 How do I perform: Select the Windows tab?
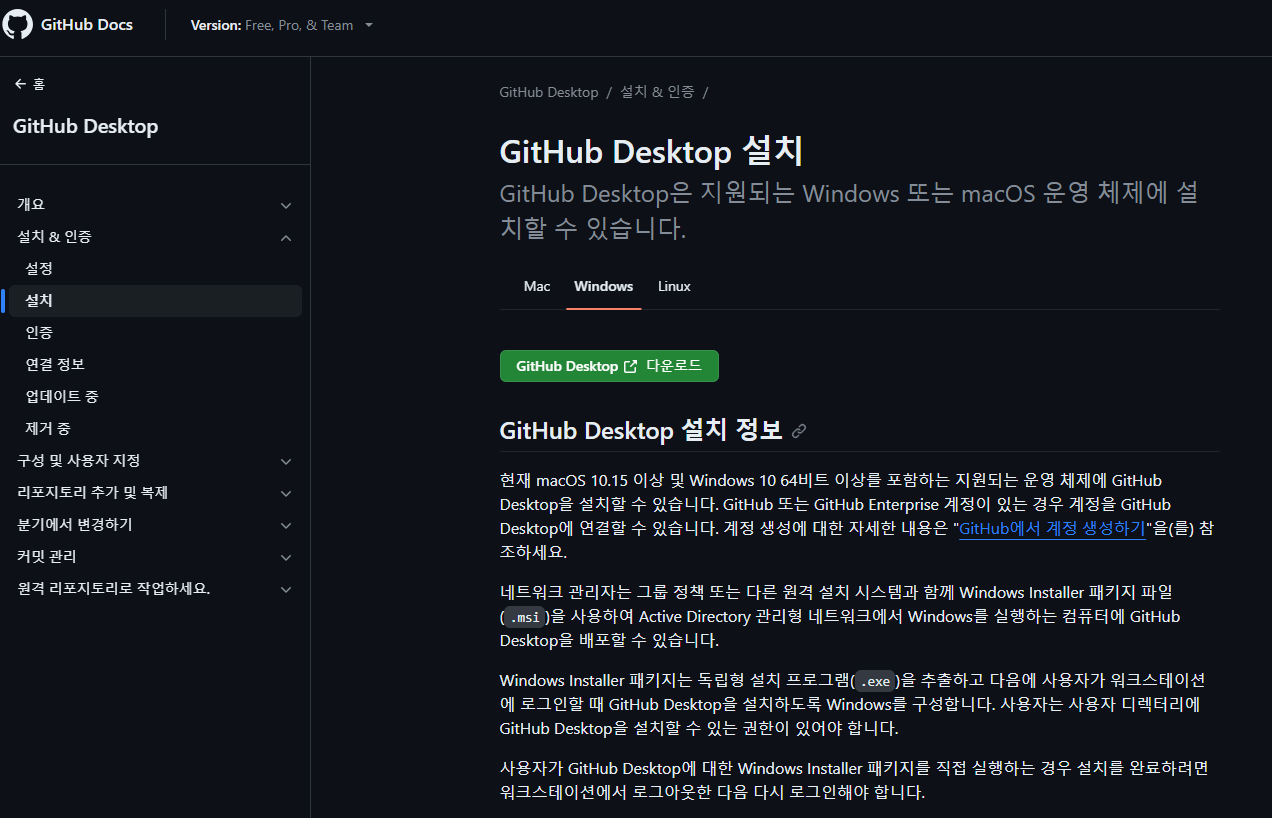coord(604,286)
